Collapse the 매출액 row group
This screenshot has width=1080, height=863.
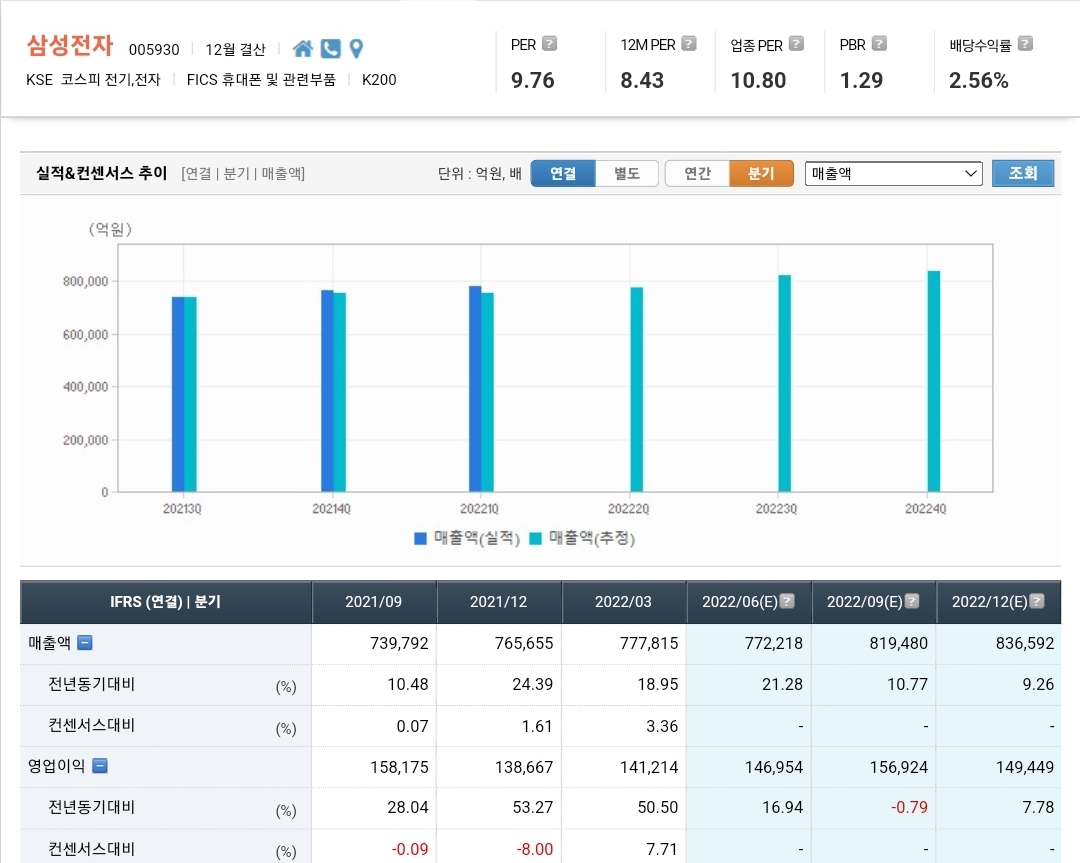(85, 643)
